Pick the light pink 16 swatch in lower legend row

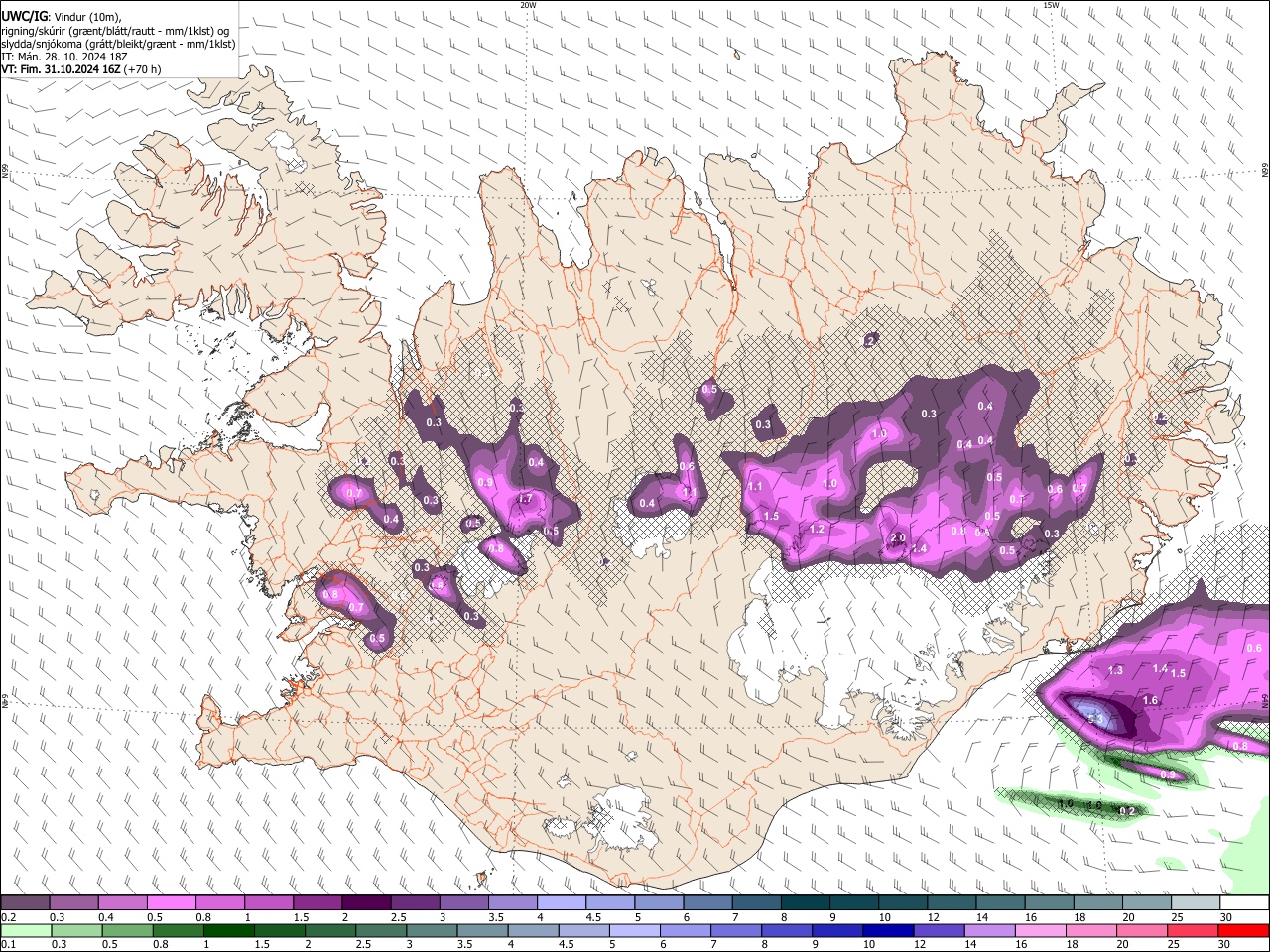click(x=1041, y=931)
